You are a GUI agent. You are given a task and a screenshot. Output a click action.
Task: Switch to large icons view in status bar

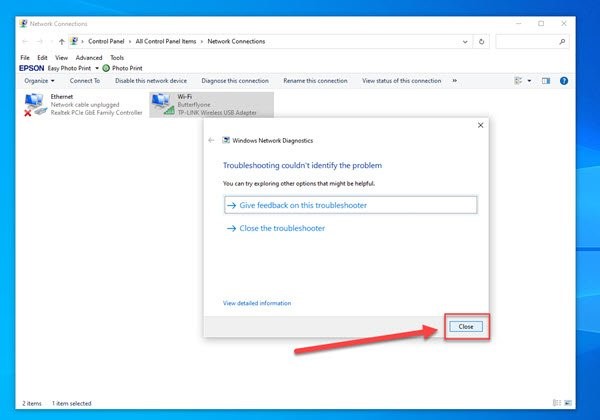pos(568,403)
